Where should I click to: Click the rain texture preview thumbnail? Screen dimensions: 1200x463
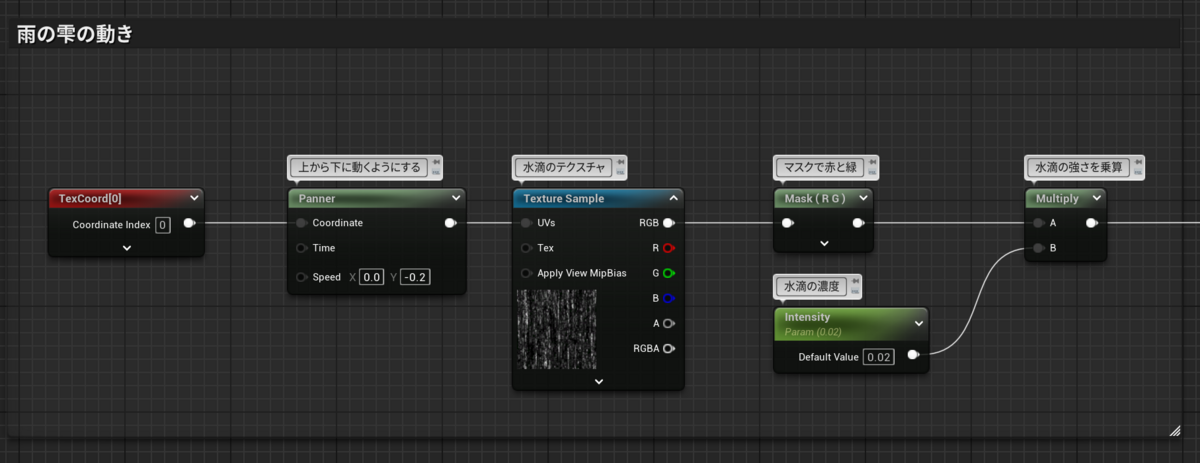coord(557,329)
